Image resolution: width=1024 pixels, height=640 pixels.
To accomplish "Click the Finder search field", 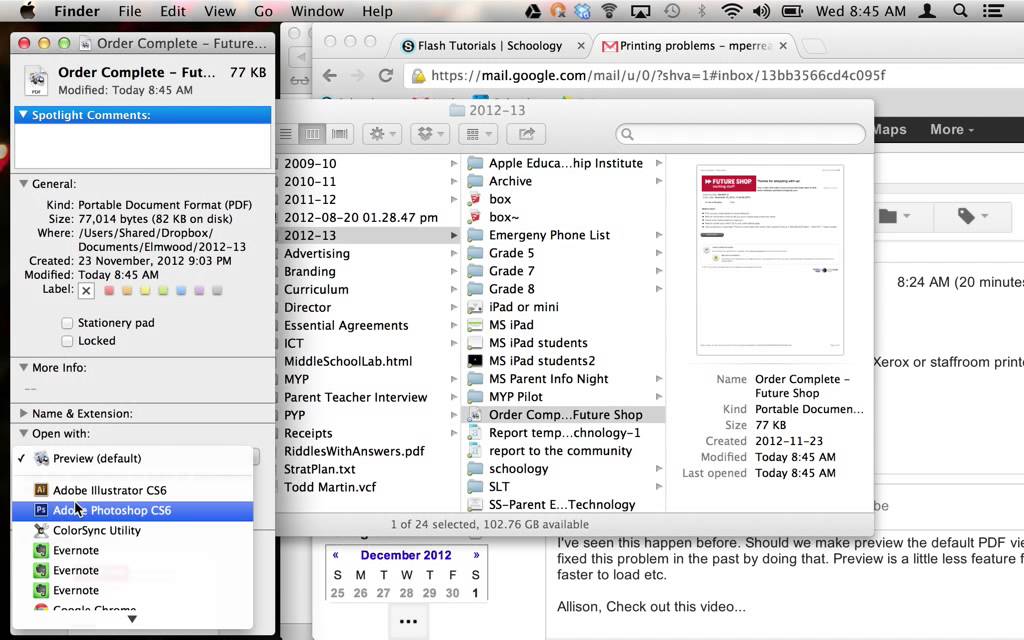I will 740,134.
